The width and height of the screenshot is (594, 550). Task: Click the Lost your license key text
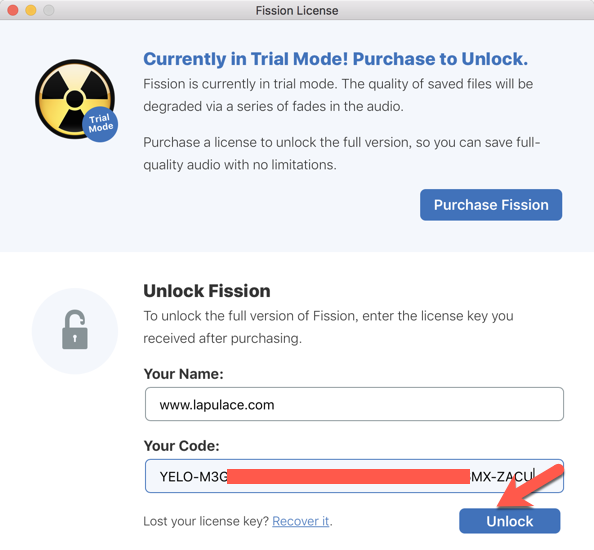coord(206,521)
